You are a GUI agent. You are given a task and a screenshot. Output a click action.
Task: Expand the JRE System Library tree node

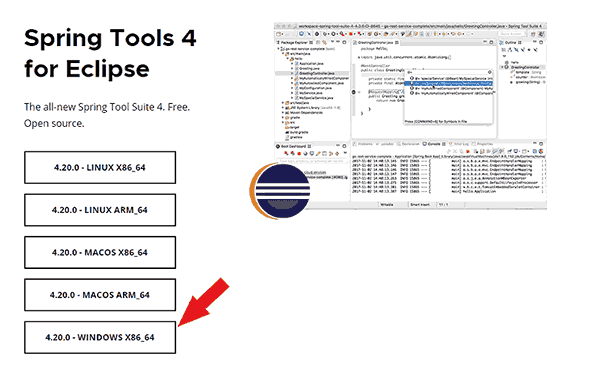[x=283, y=108]
